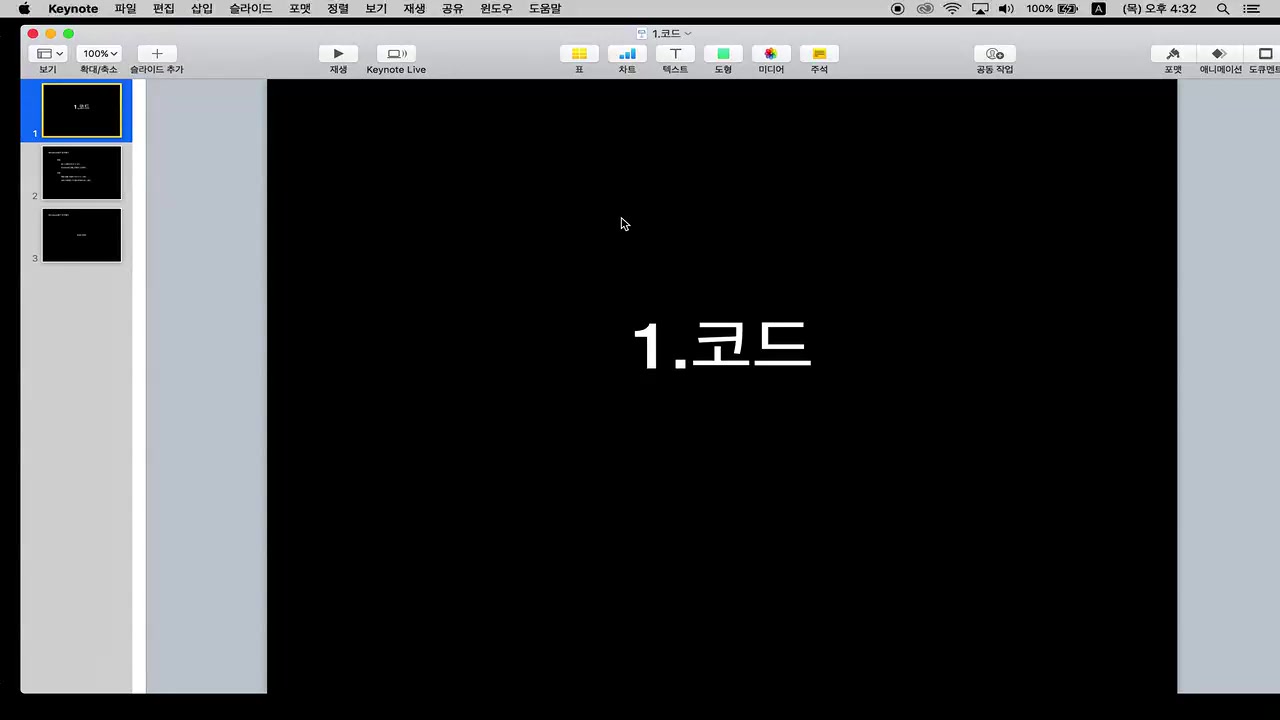Screen dimensions: 1280x720
Task: Open the 슬라이드 menu in menu bar
Action: click(x=250, y=9)
